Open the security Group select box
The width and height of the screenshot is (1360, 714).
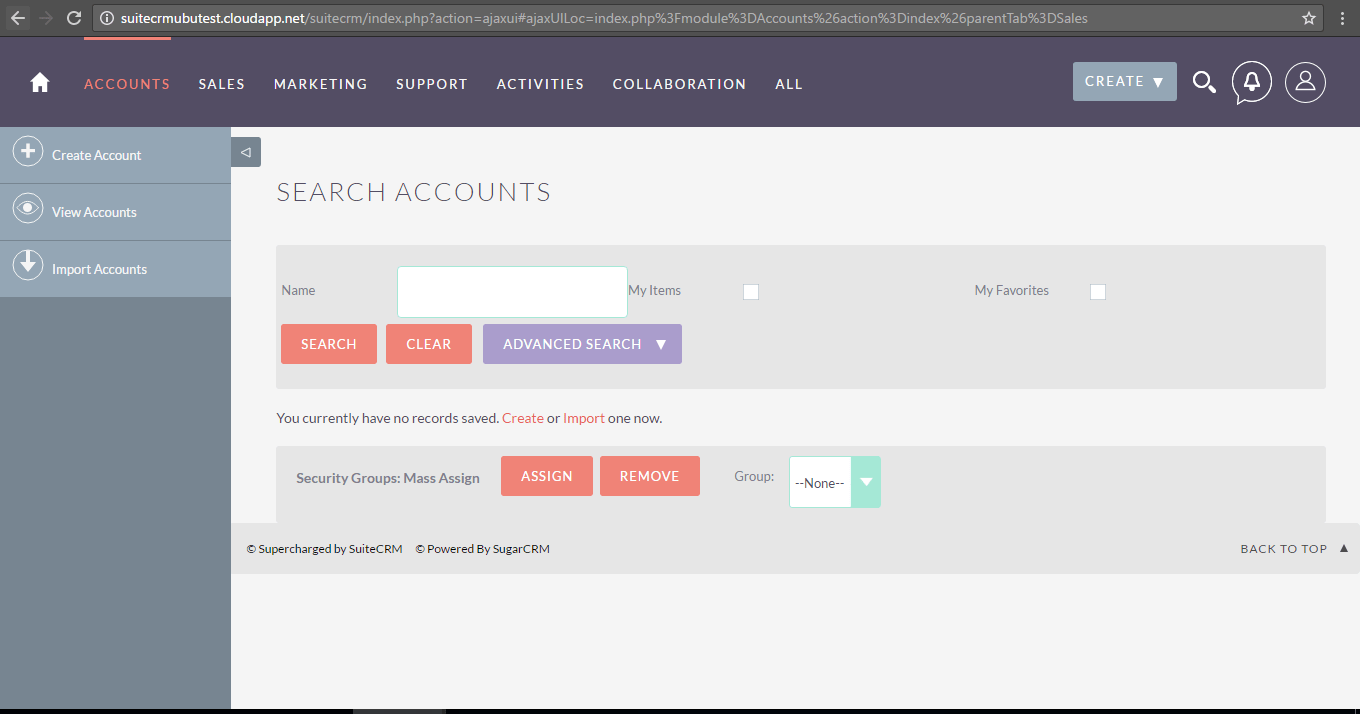pos(834,482)
